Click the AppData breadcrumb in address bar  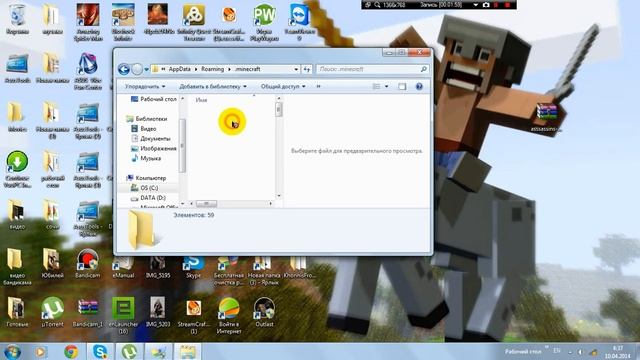pyautogui.click(x=180, y=69)
